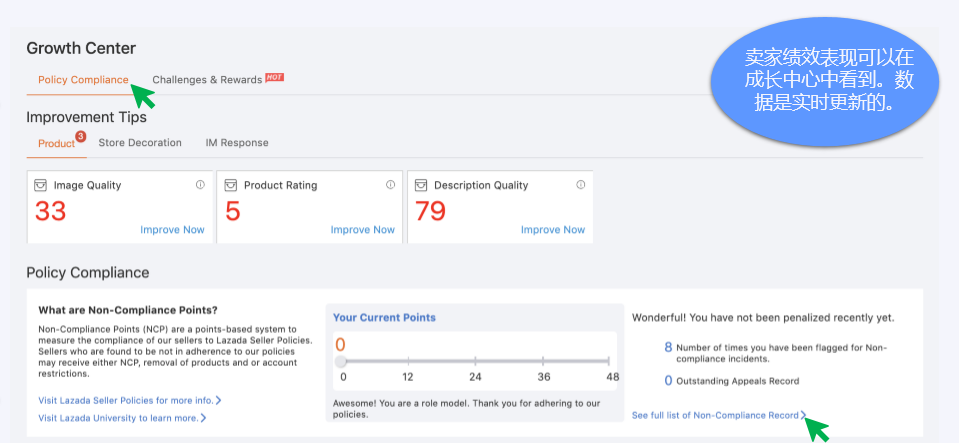
Task: Click the Description Quality info icon
Action: (x=580, y=185)
